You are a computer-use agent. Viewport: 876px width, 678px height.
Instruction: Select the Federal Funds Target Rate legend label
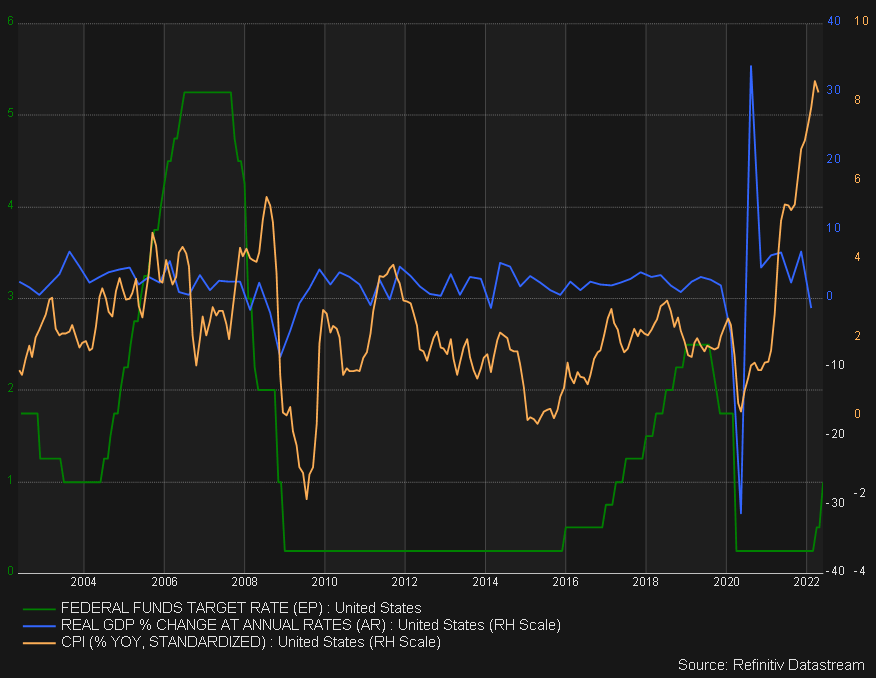point(241,608)
